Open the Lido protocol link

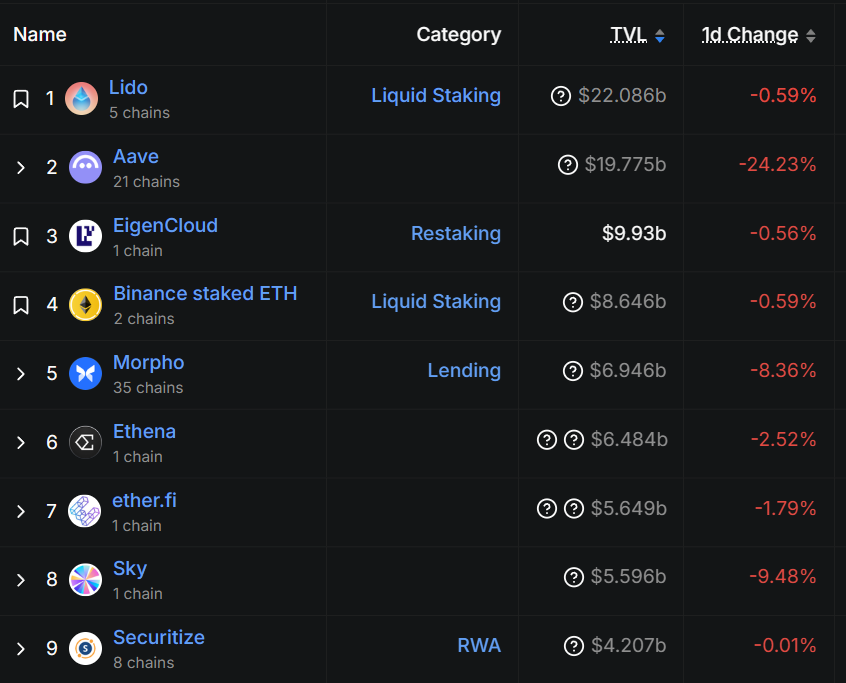coord(128,87)
